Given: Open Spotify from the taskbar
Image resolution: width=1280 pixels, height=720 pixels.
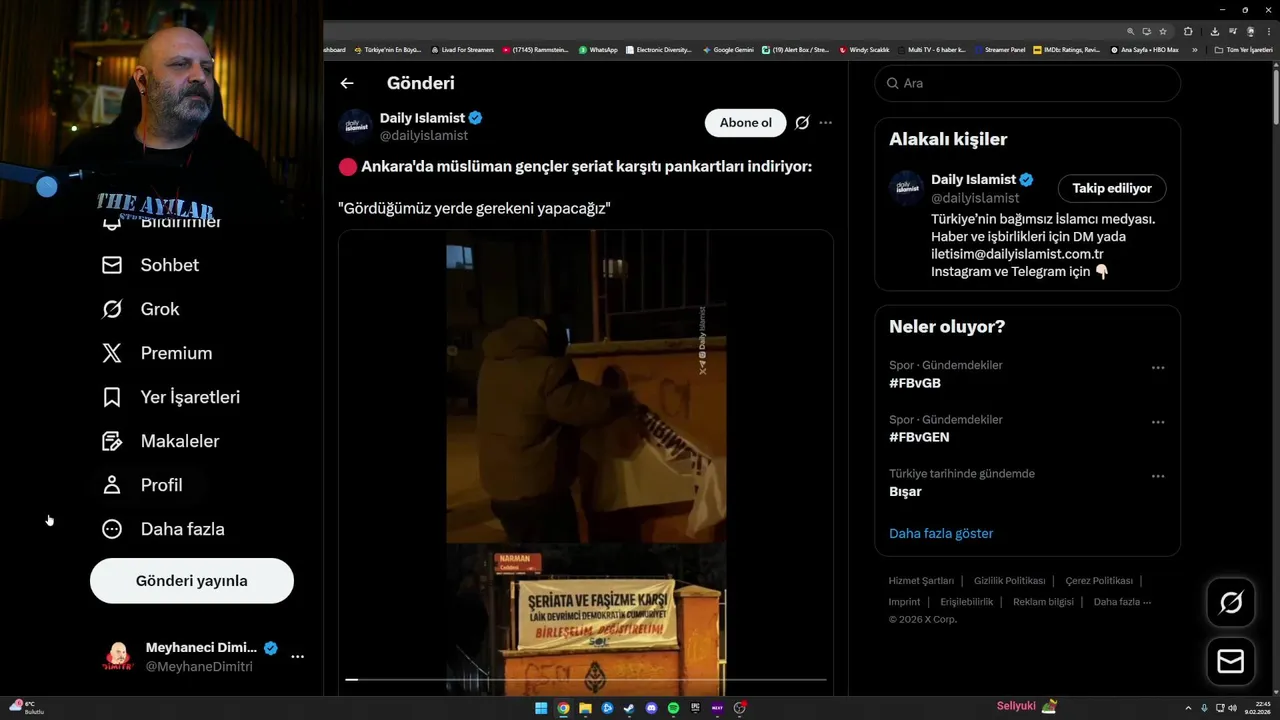Looking at the screenshot, I should pos(673,708).
